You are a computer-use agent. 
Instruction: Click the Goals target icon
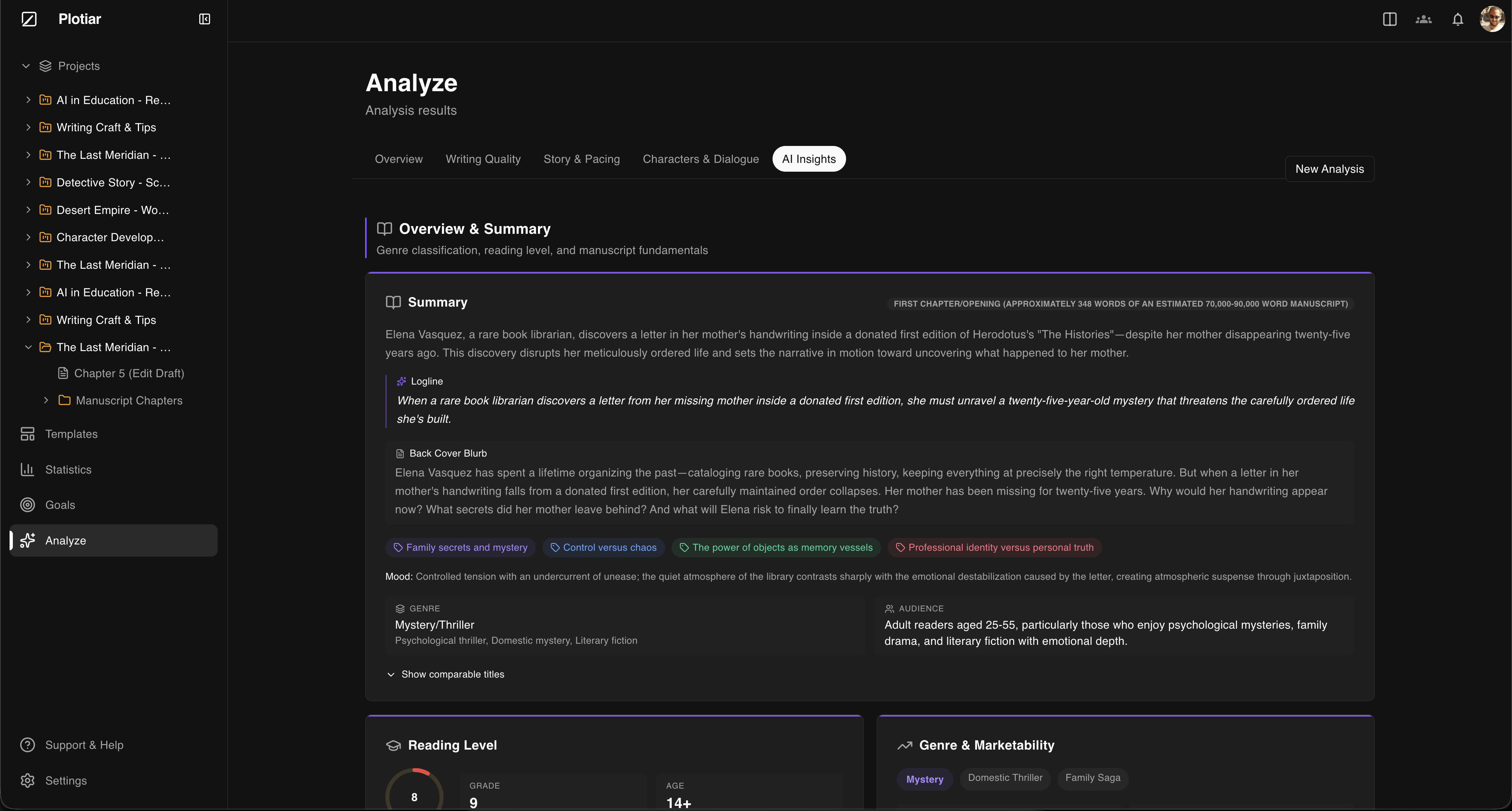(x=28, y=505)
